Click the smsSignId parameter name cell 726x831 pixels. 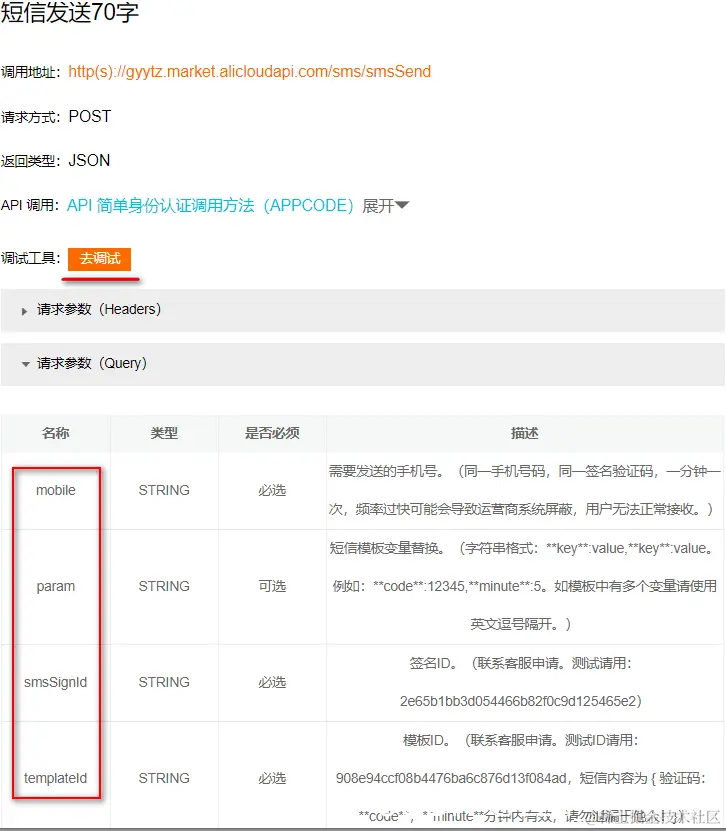pyautogui.click(x=56, y=682)
